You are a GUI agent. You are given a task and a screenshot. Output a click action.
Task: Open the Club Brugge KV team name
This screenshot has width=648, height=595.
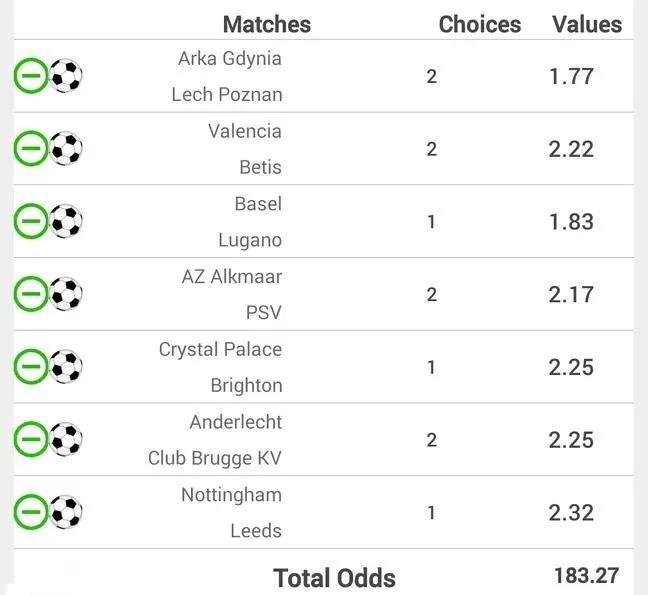pyautogui.click(x=215, y=458)
